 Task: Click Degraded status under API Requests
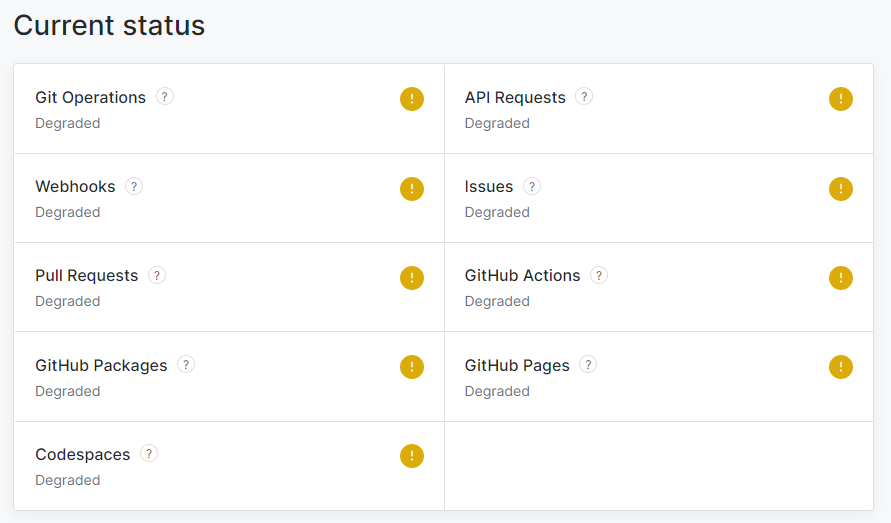pos(497,123)
